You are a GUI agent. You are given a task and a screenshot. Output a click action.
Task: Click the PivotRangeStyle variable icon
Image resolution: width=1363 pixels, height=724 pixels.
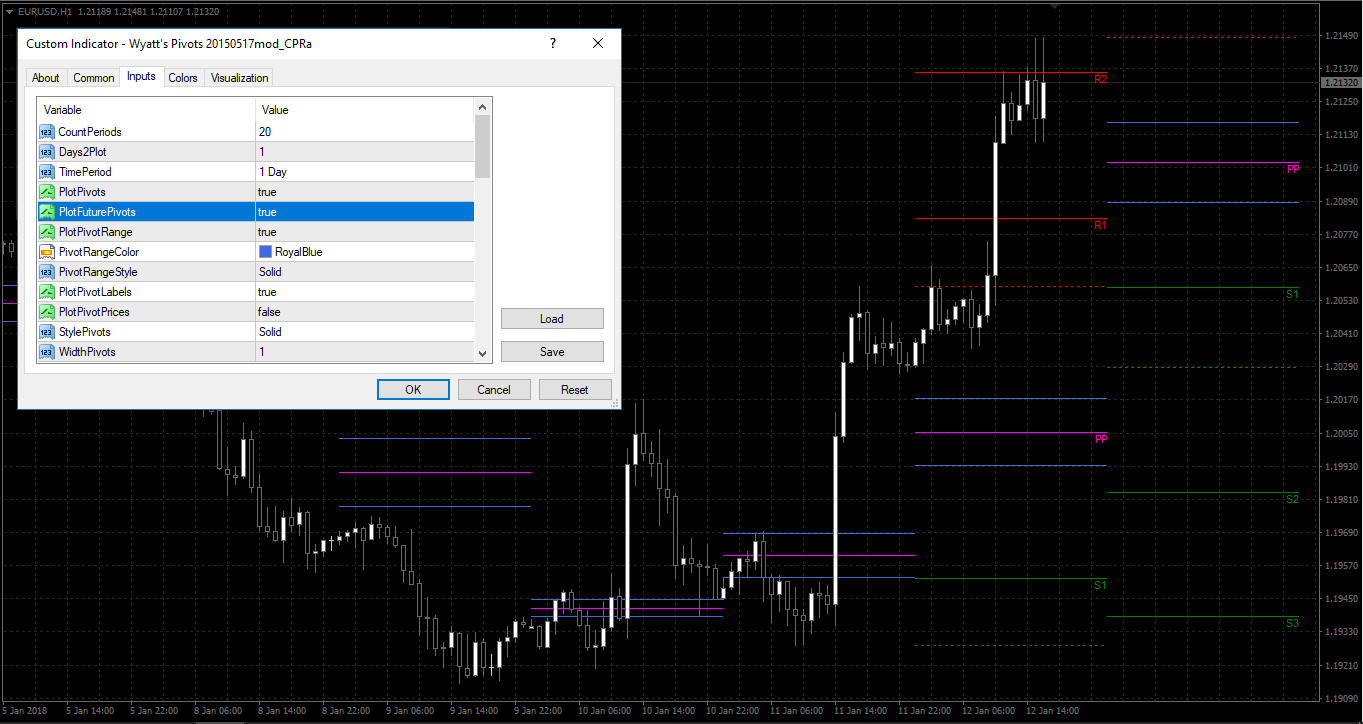click(x=46, y=272)
